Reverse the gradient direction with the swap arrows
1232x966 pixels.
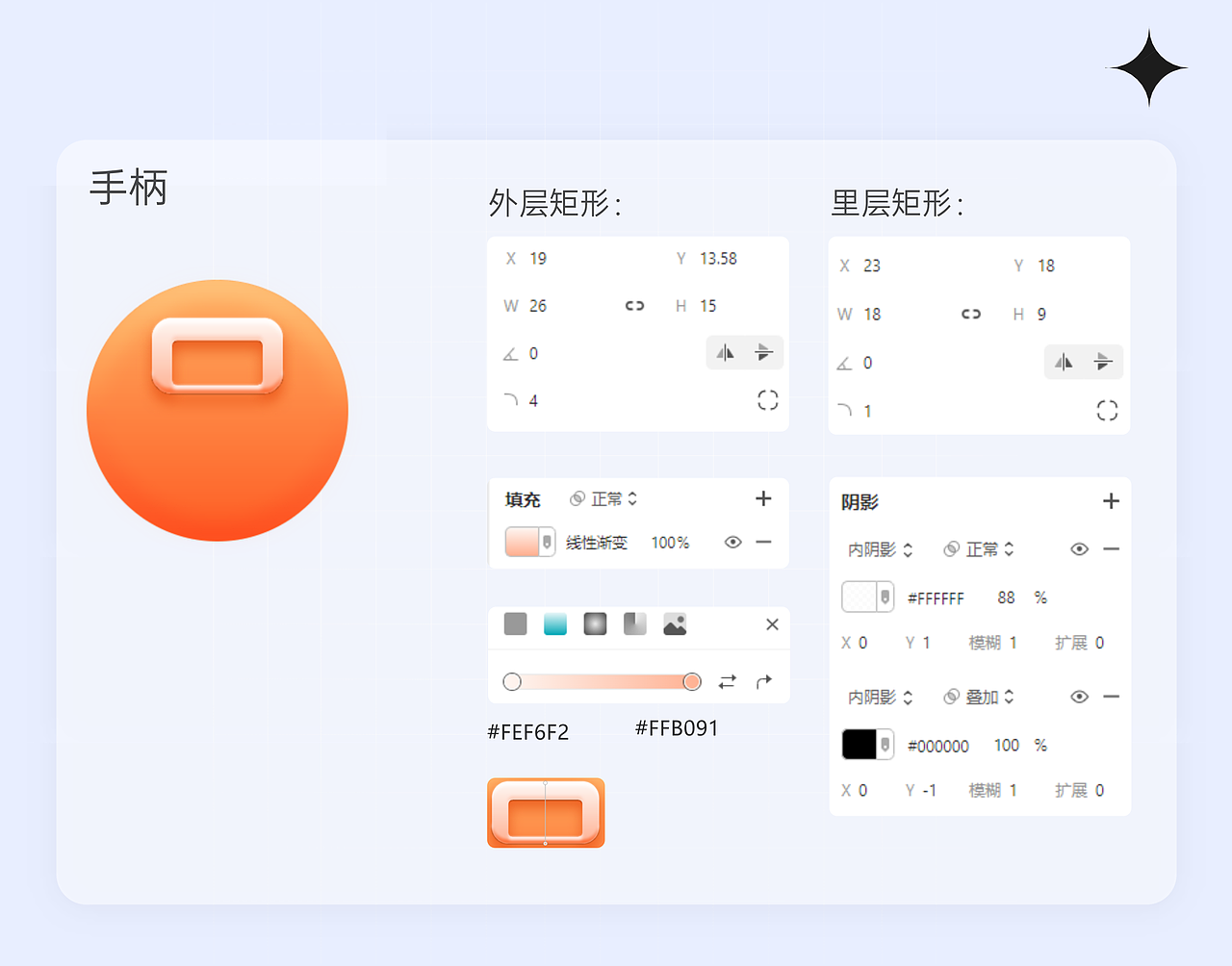727,681
